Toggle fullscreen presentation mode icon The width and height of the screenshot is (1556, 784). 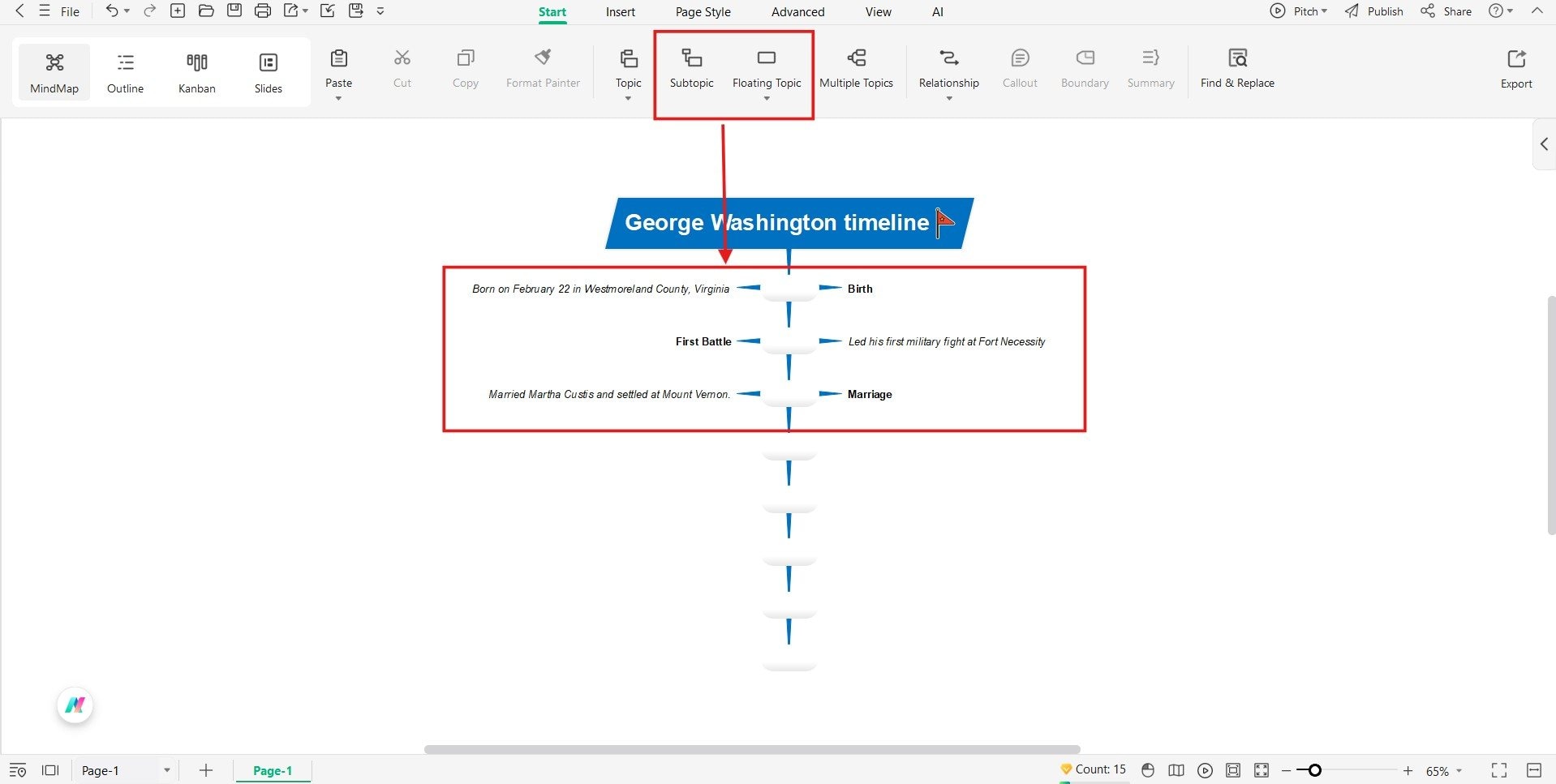point(1497,770)
